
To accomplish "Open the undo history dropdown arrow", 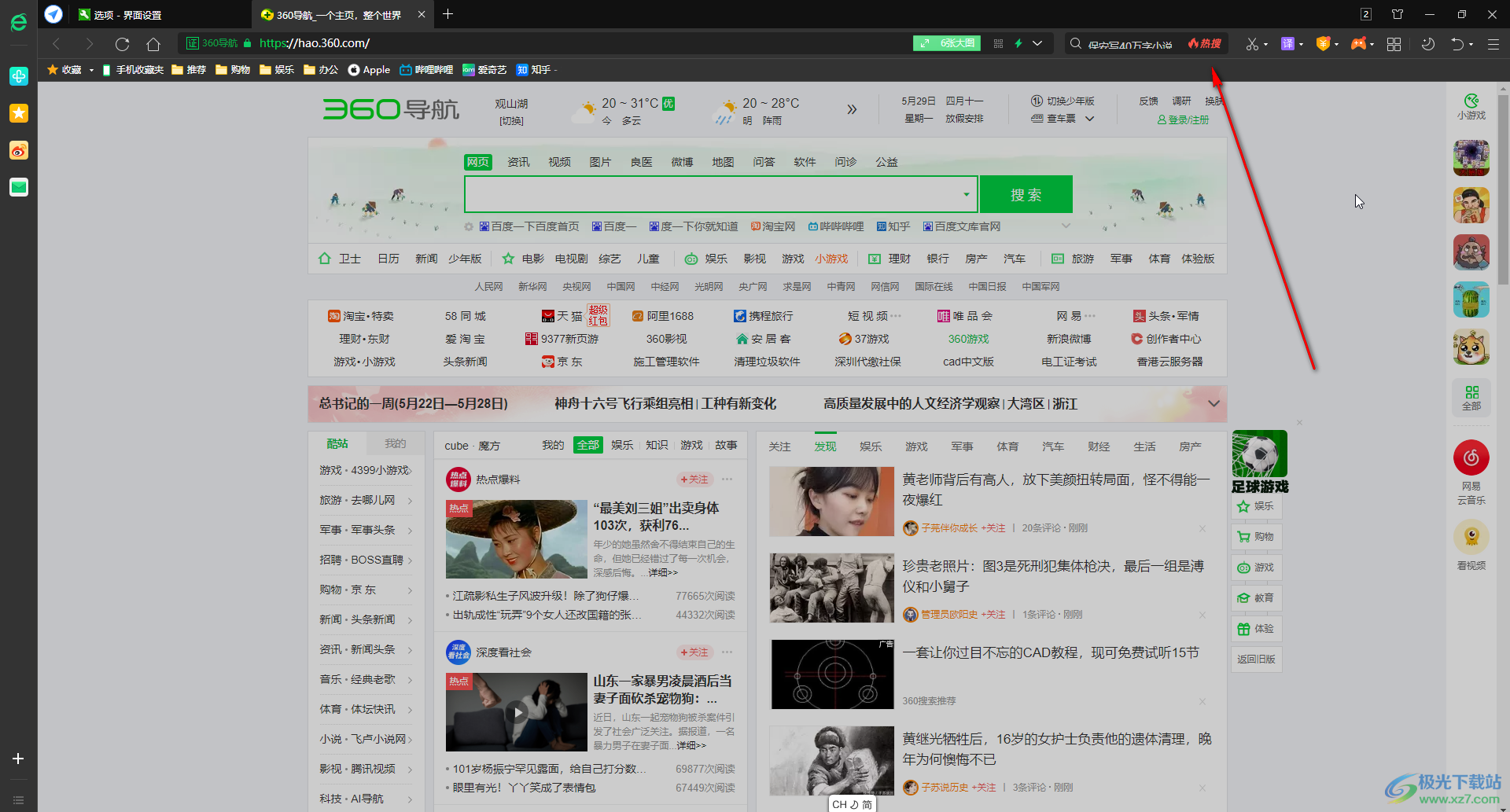I will (x=1471, y=45).
